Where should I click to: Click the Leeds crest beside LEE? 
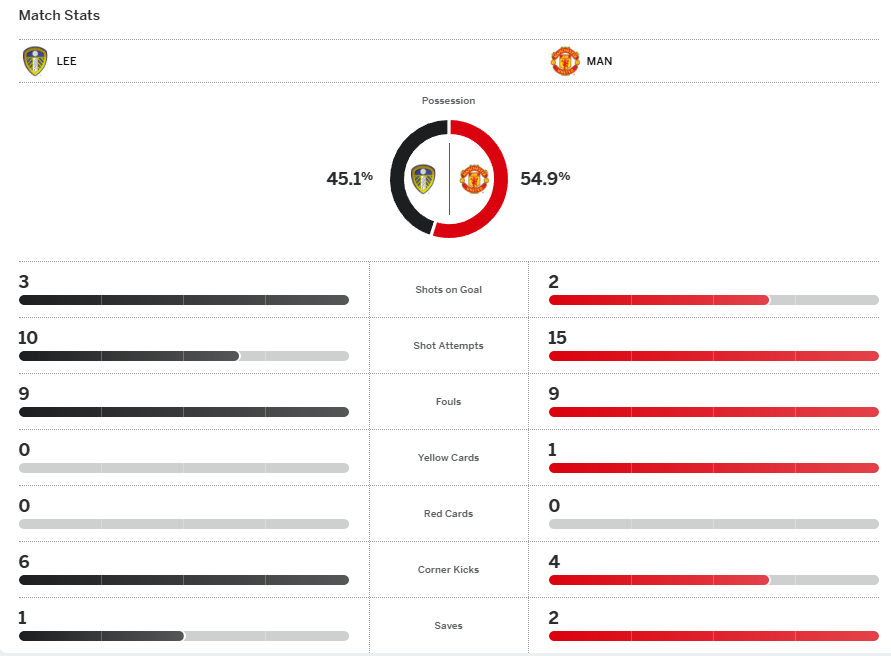click(35, 61)
